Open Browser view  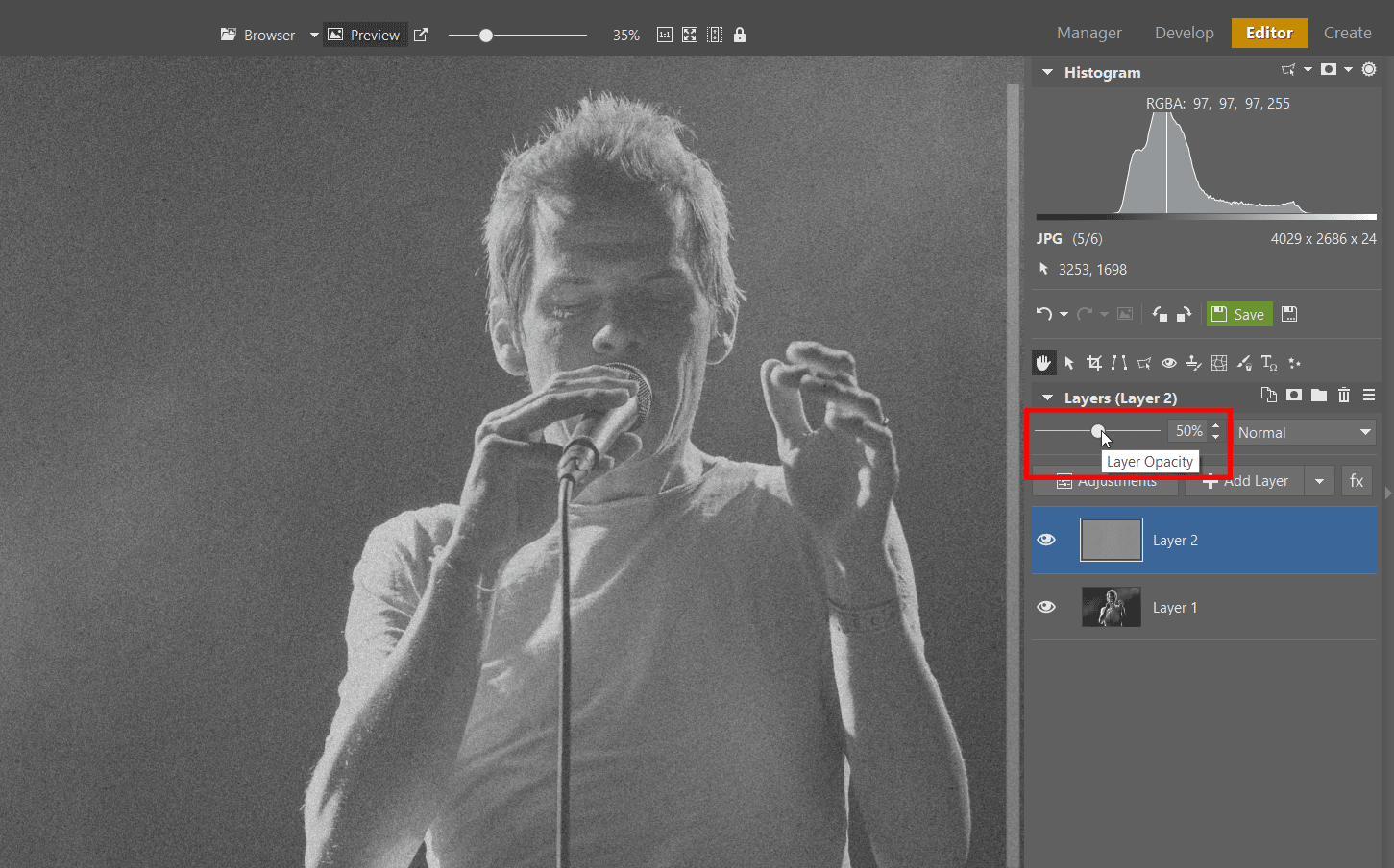click(x=257, y=35)
